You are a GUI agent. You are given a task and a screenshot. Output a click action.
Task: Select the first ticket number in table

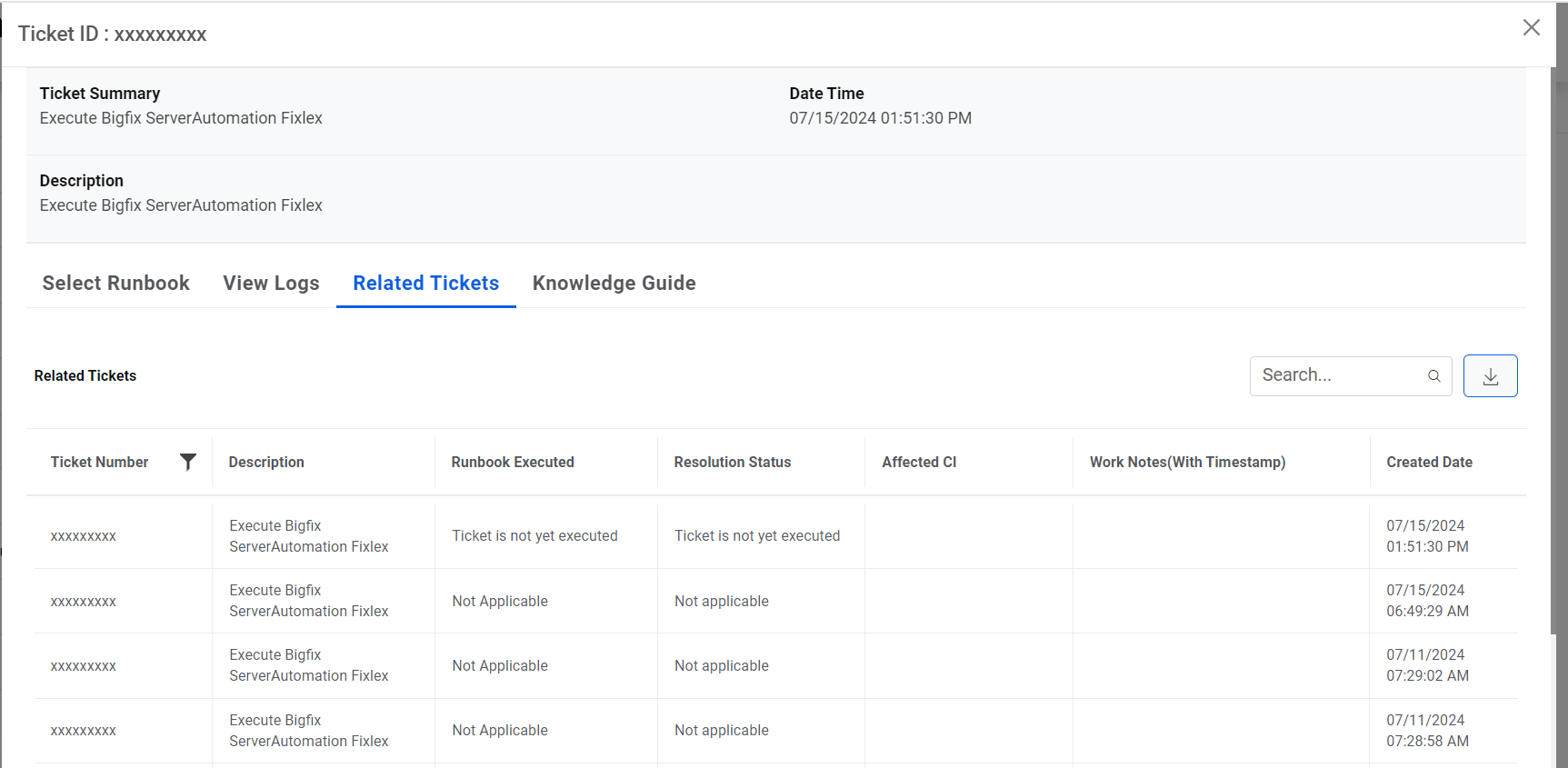84,536
